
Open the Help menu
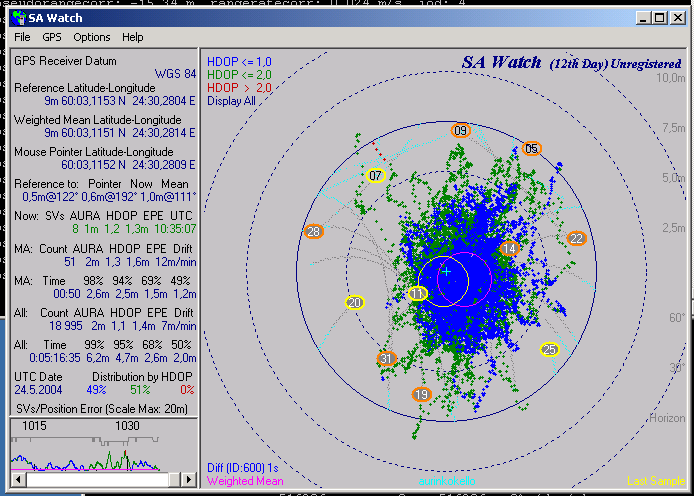click(132, 37)
